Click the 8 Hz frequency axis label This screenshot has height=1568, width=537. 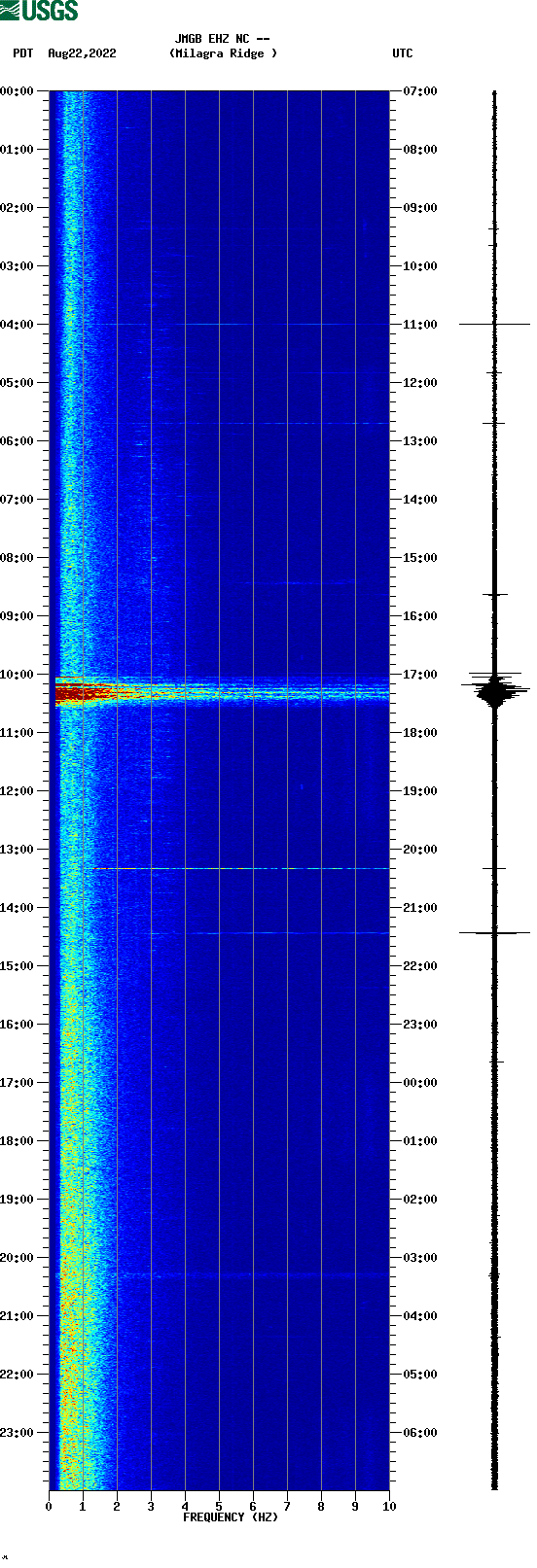pyautogui.click(x=321, y=1507)
